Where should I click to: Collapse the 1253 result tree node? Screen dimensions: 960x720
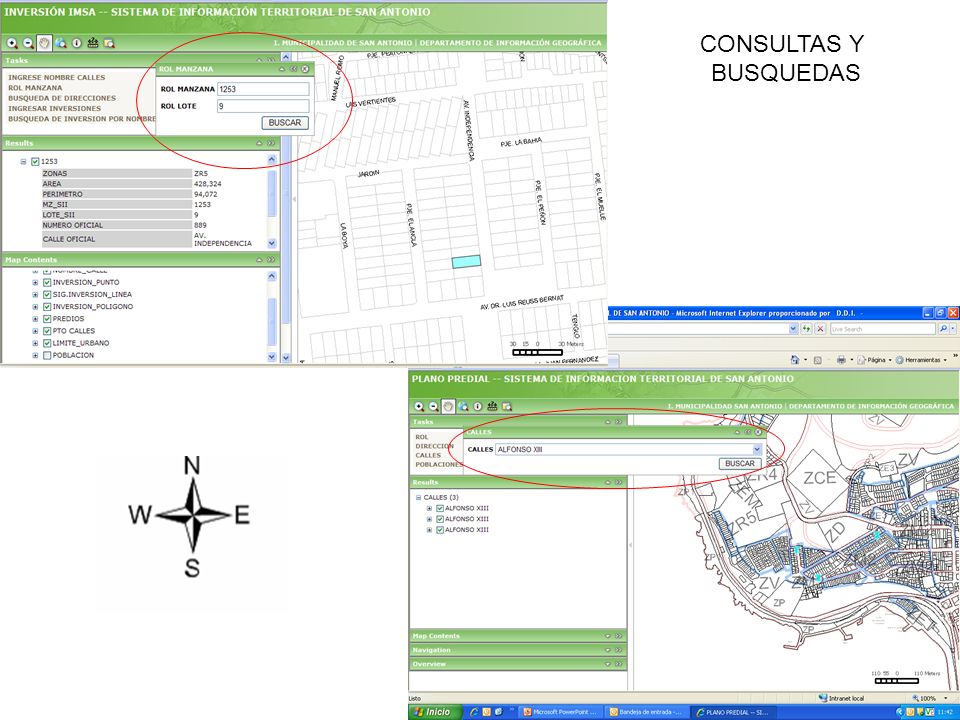(x=23, y=162)
